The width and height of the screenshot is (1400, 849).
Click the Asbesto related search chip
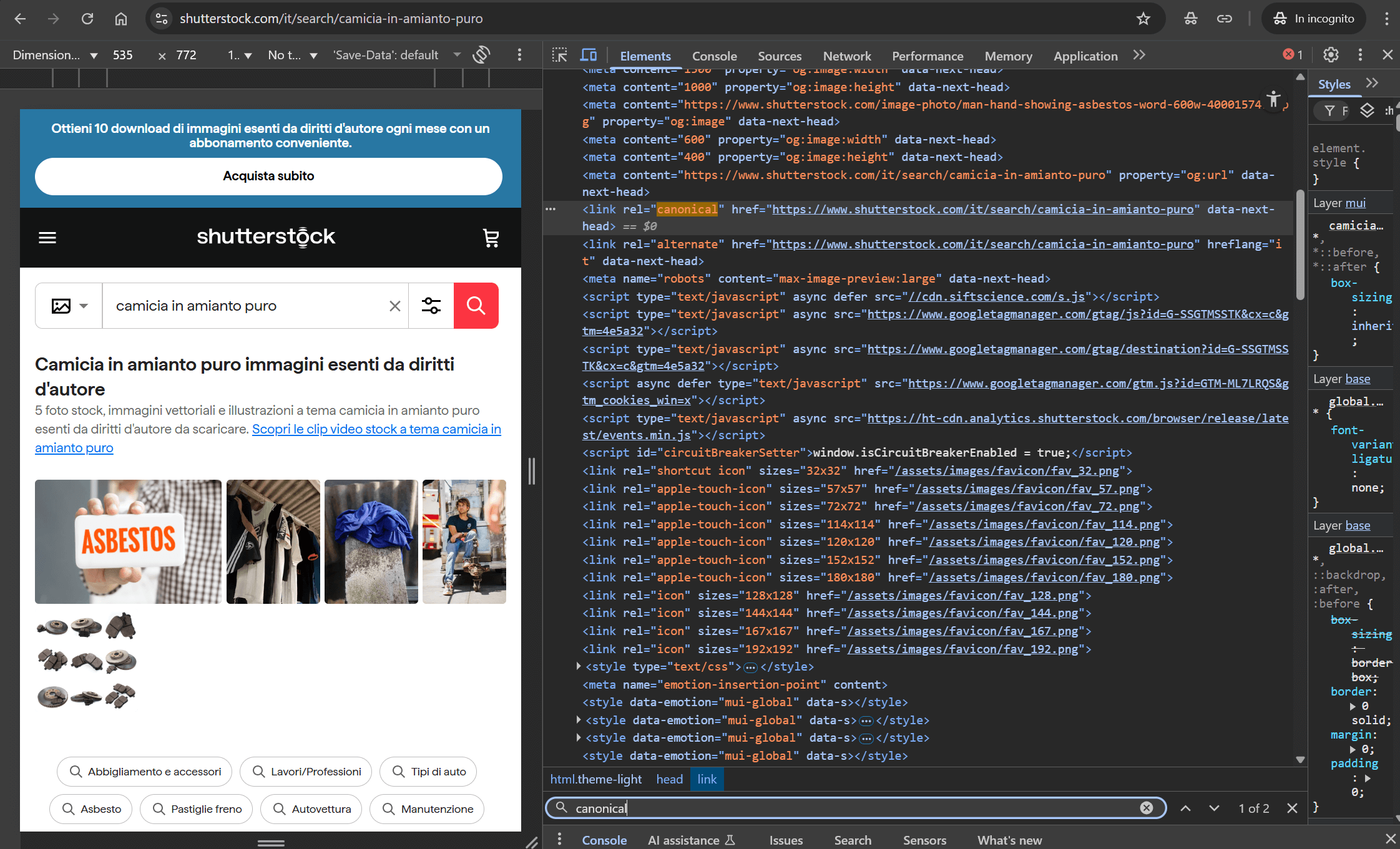[x=91, y=809]
